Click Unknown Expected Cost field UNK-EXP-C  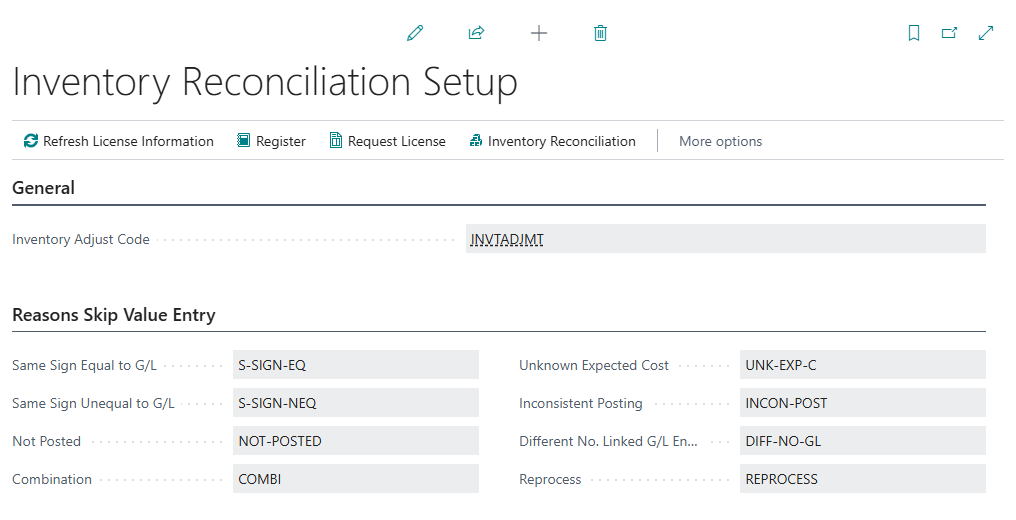tap(862, 365)
